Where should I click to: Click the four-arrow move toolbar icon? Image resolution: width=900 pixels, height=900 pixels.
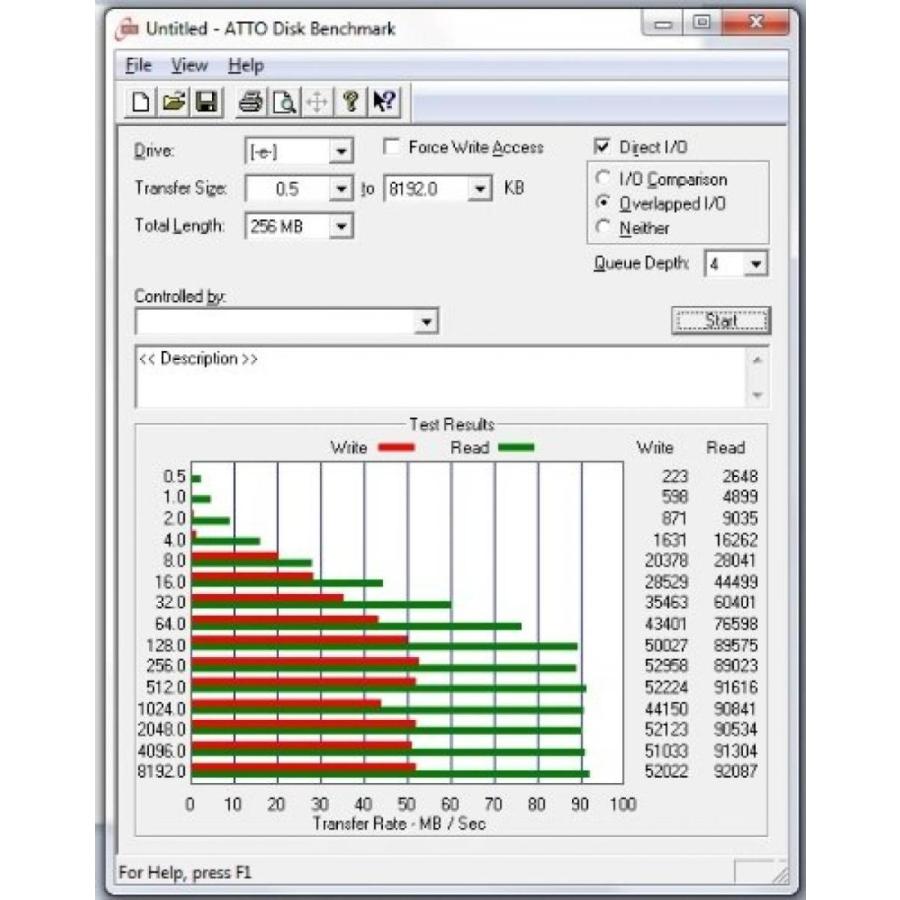tap(317, 103)
